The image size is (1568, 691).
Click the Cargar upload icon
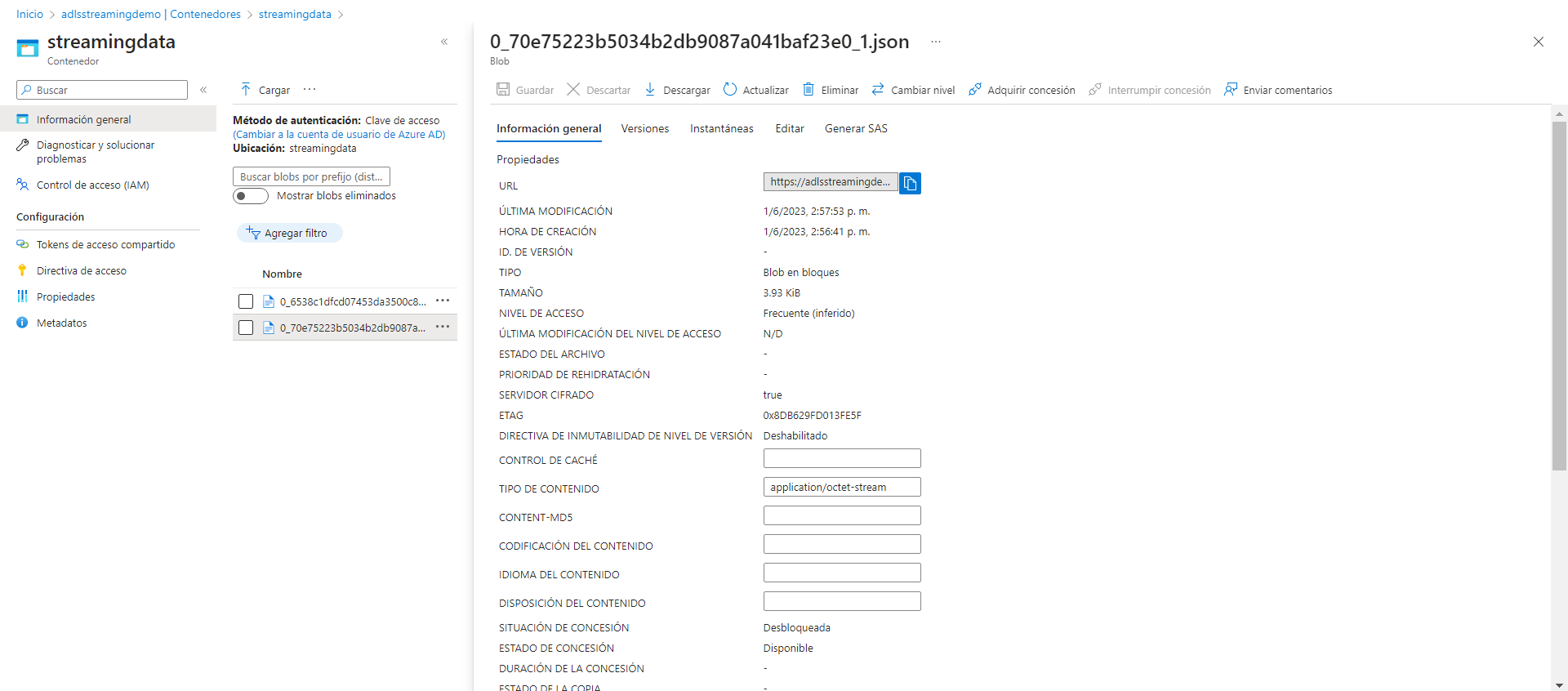point(246,90)
